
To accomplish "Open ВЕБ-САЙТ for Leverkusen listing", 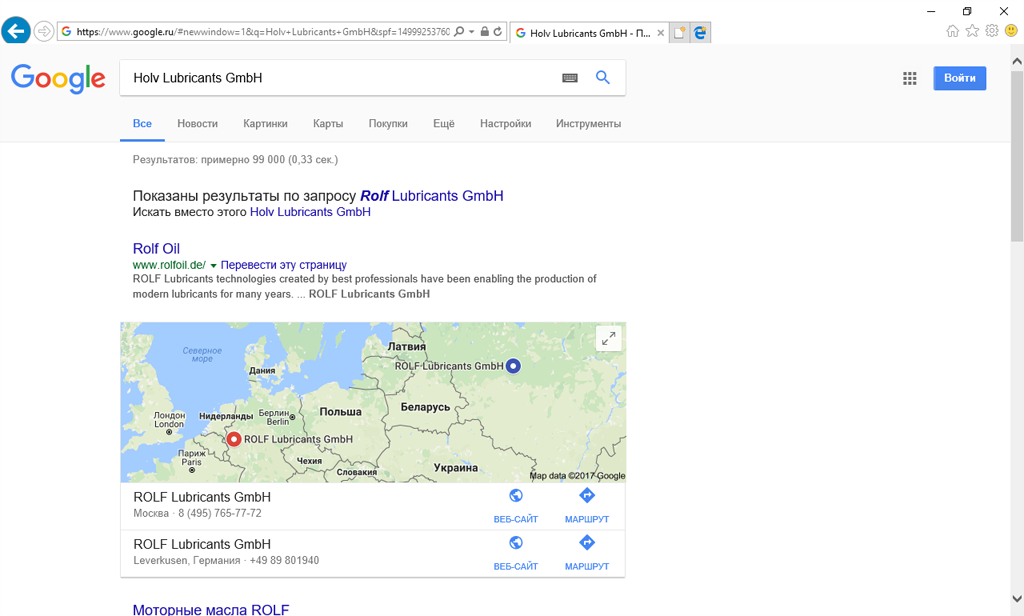I will coord(516,554).
